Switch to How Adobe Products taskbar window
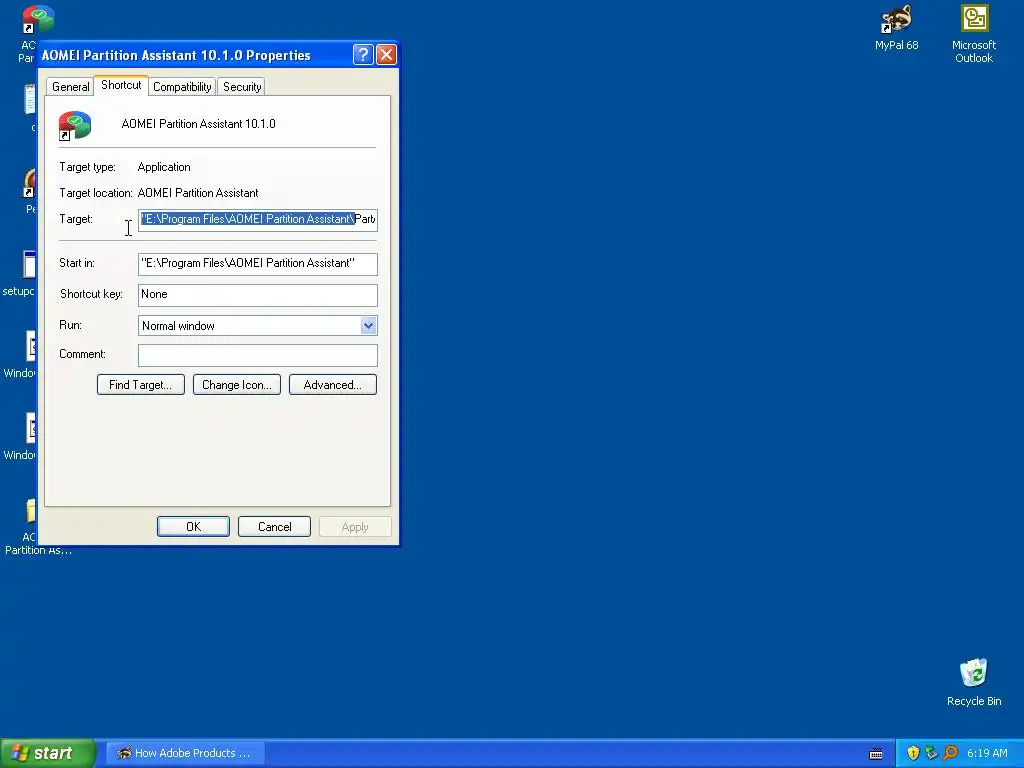 click(x=185, y=753)
